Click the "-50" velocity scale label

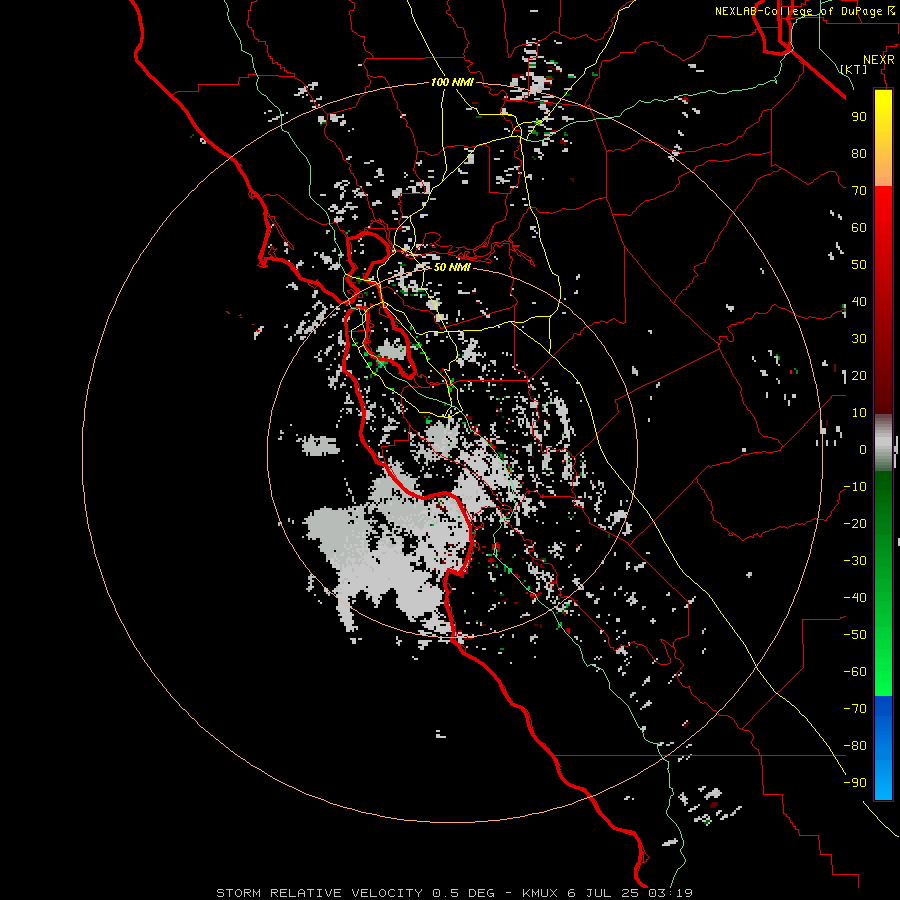click(855, 635)
